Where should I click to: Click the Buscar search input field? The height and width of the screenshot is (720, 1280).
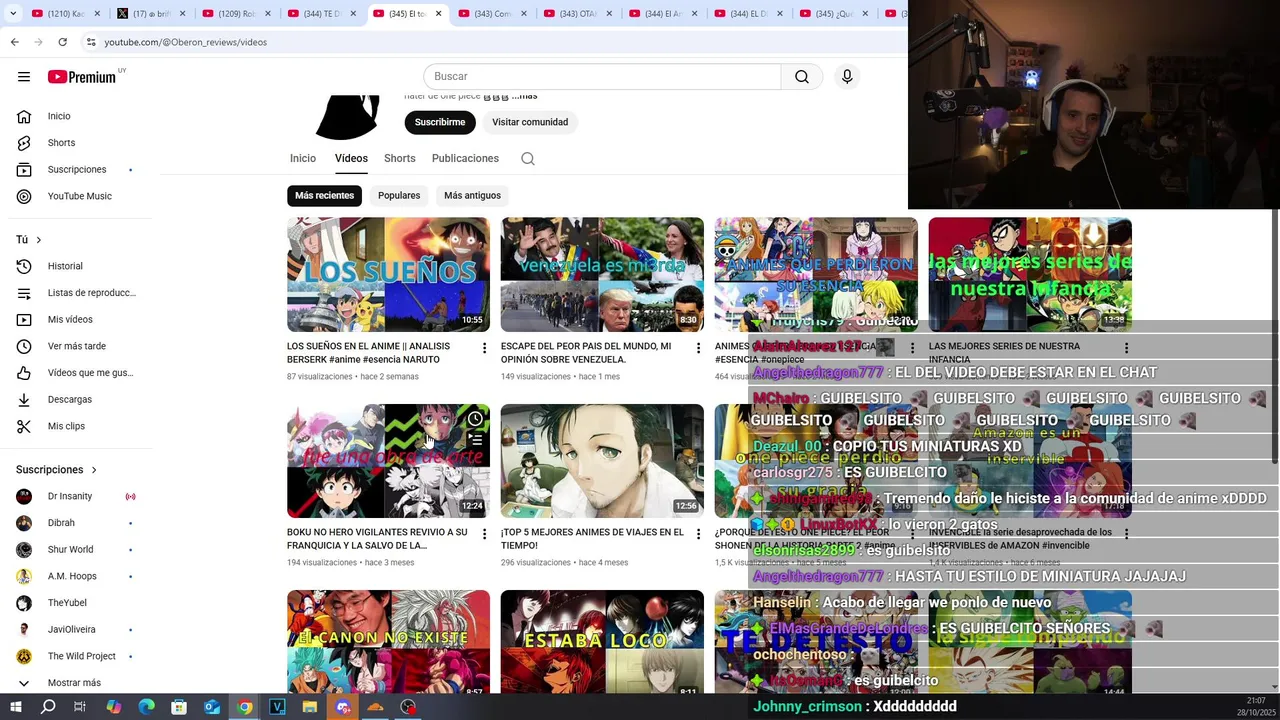(x=602, y=77)
